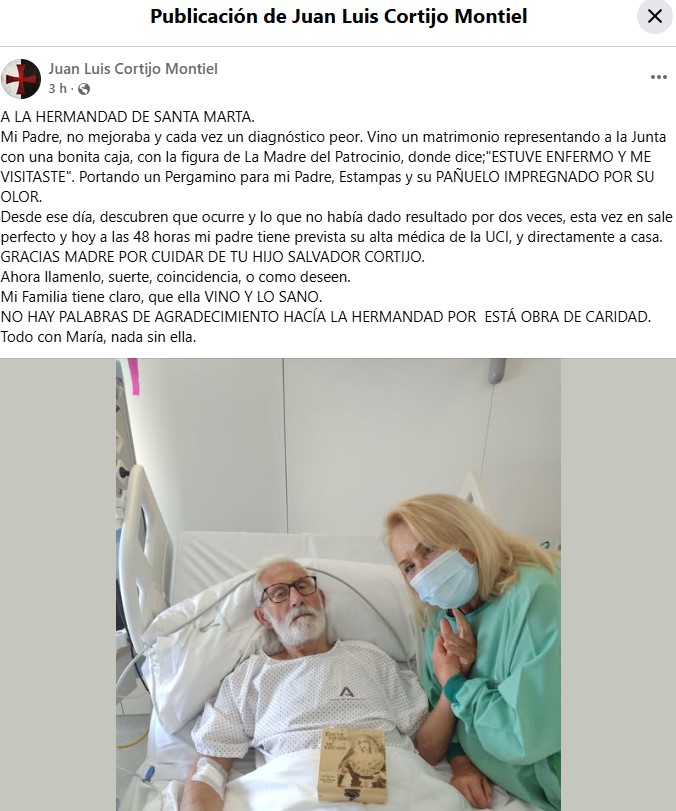Viewport: 676px width, 811px height.
Task: Close the publication dialog with the X
Action: pyautogui.click(x=655, y=17)
